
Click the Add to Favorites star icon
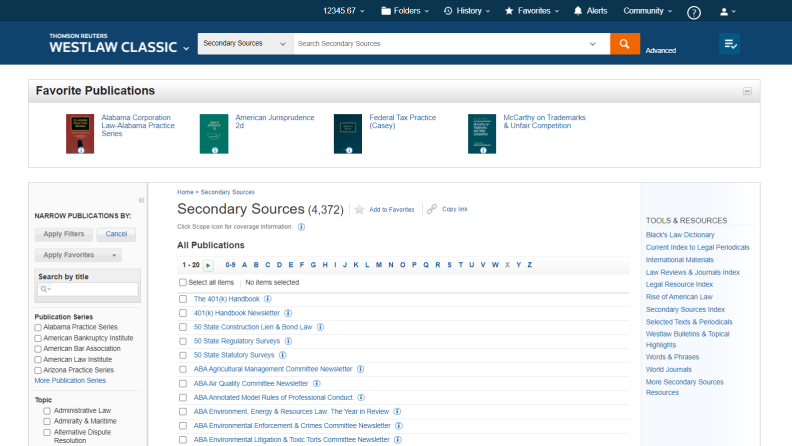(360, 210)
